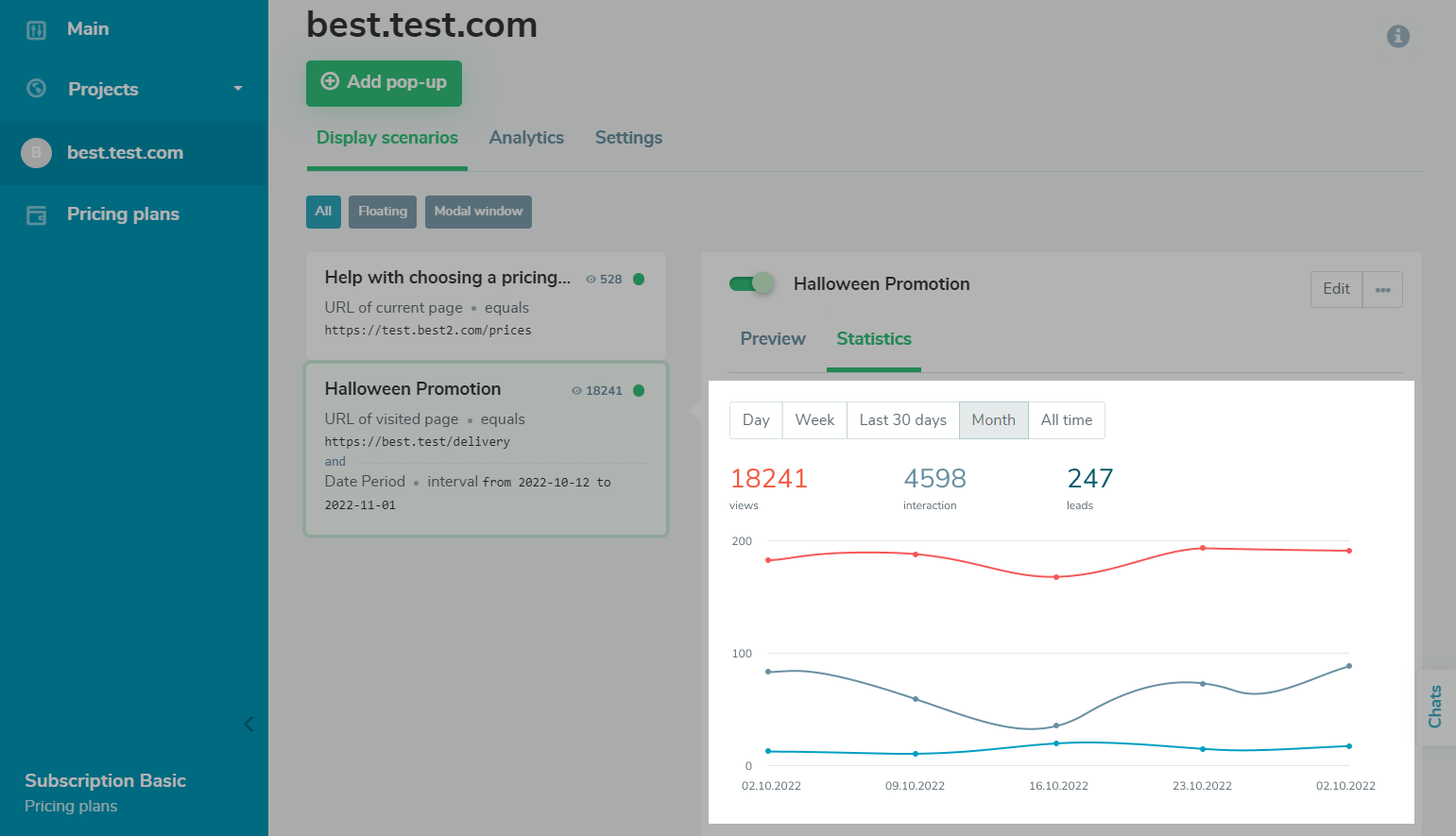Switch to the Analytics tab

(526, 138)
